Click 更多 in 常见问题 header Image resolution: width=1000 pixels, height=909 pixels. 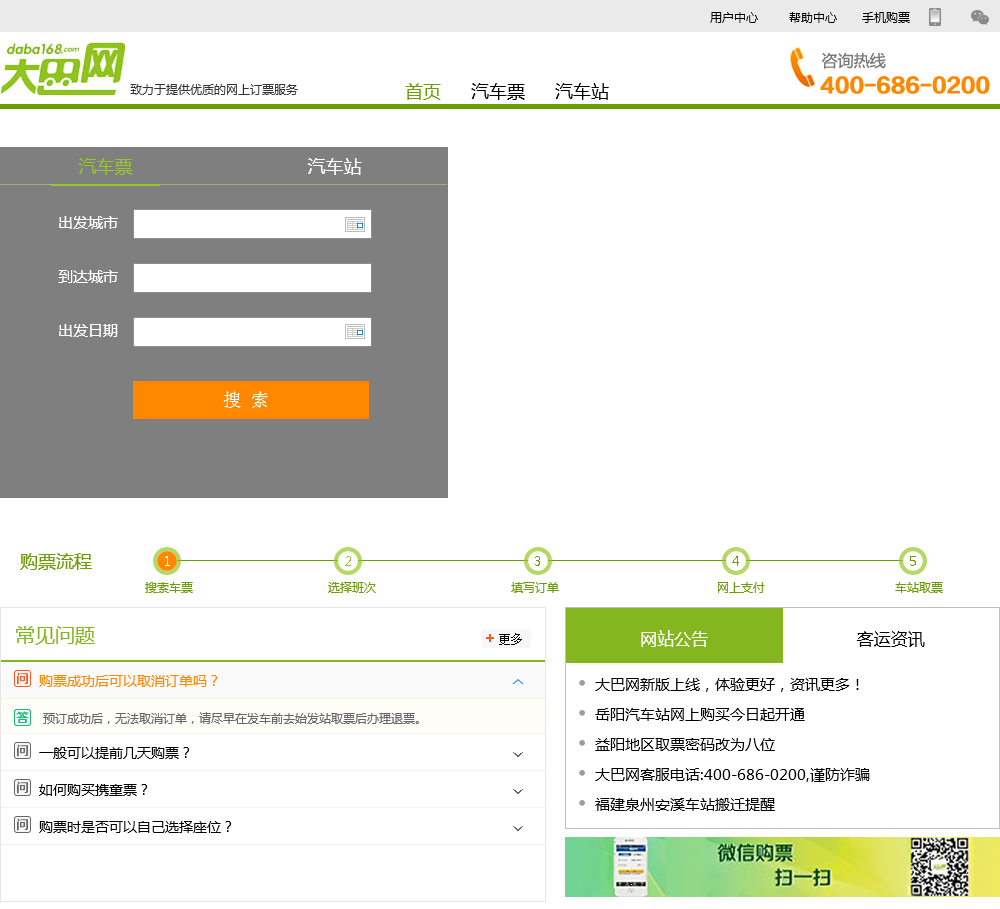510,639
